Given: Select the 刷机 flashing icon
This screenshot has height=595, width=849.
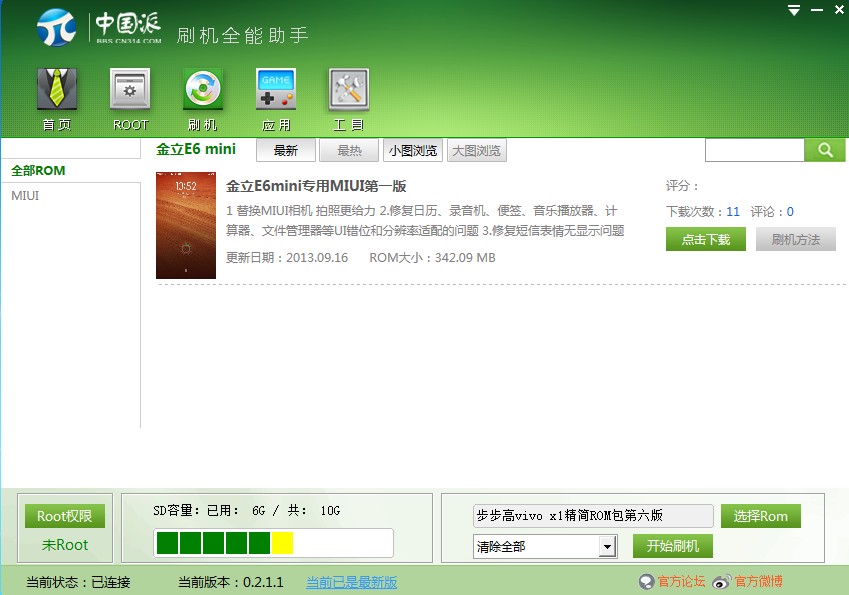Looking at the screenshot, I should coord(203,89).
